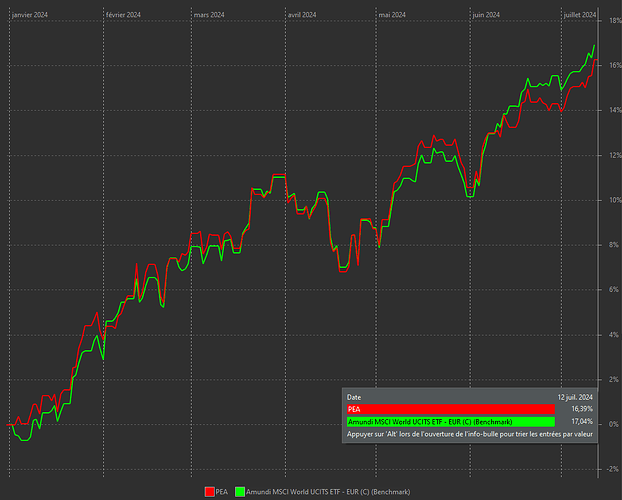
Task: Click the 17,04% benchmark value in tooltip
Action: [x=582, y=421]
